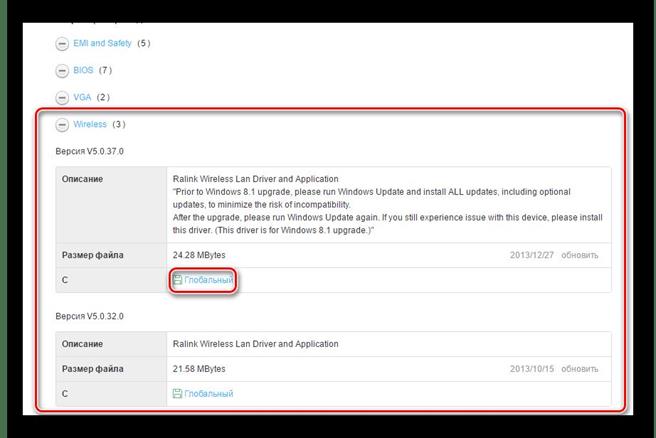The height and width of the screenshot is (438, 656).
Task: Click the (7) count beside BIOS
Action: (105, 70)
